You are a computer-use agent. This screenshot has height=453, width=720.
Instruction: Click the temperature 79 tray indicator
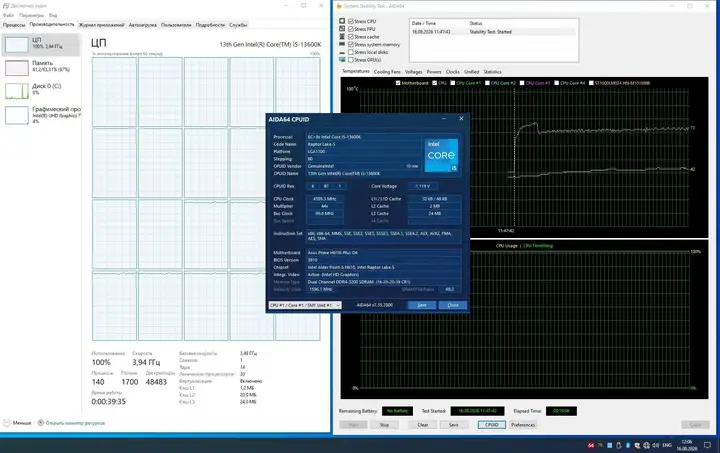[600, 445]
